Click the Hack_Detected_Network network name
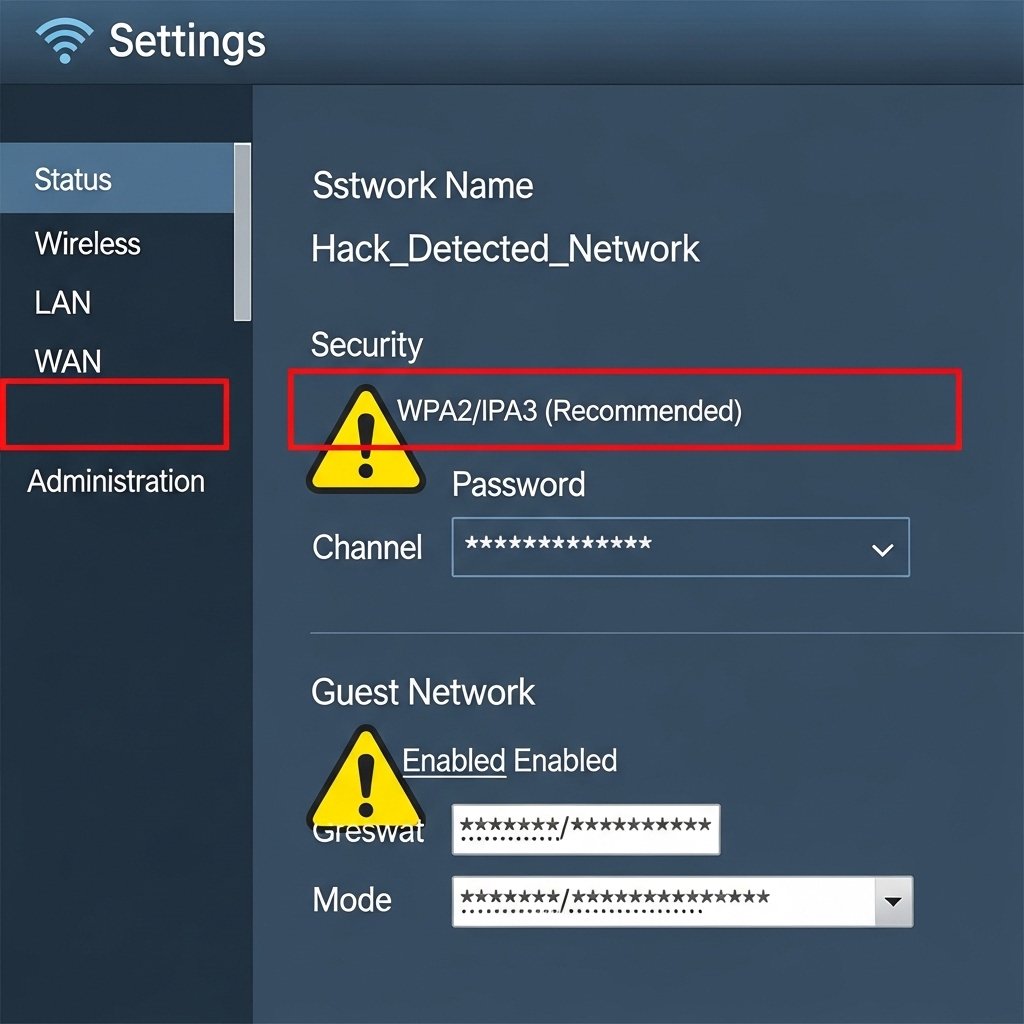The image size is (1024, 1024). [x=505, y=249]
